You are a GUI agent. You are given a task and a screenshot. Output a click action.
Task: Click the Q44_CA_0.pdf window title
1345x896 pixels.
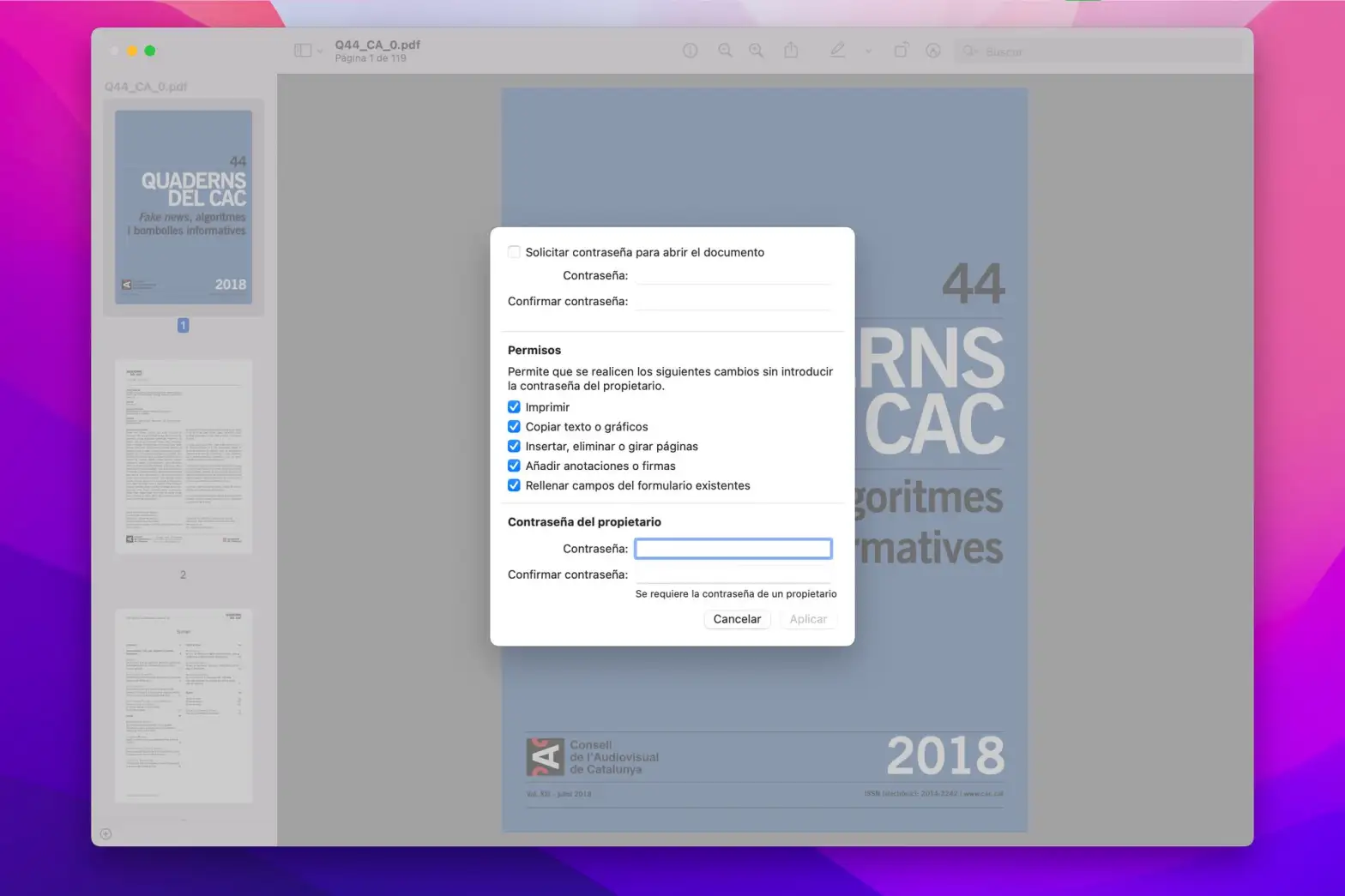tap(377, 45)
